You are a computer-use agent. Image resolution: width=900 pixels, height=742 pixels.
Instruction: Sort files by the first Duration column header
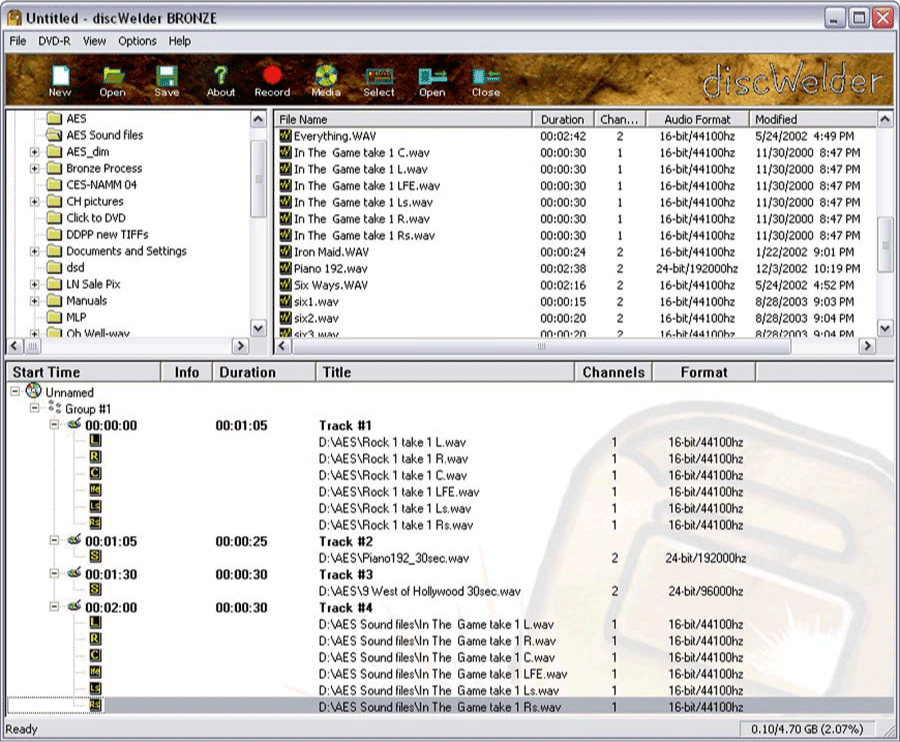(562, 119)
